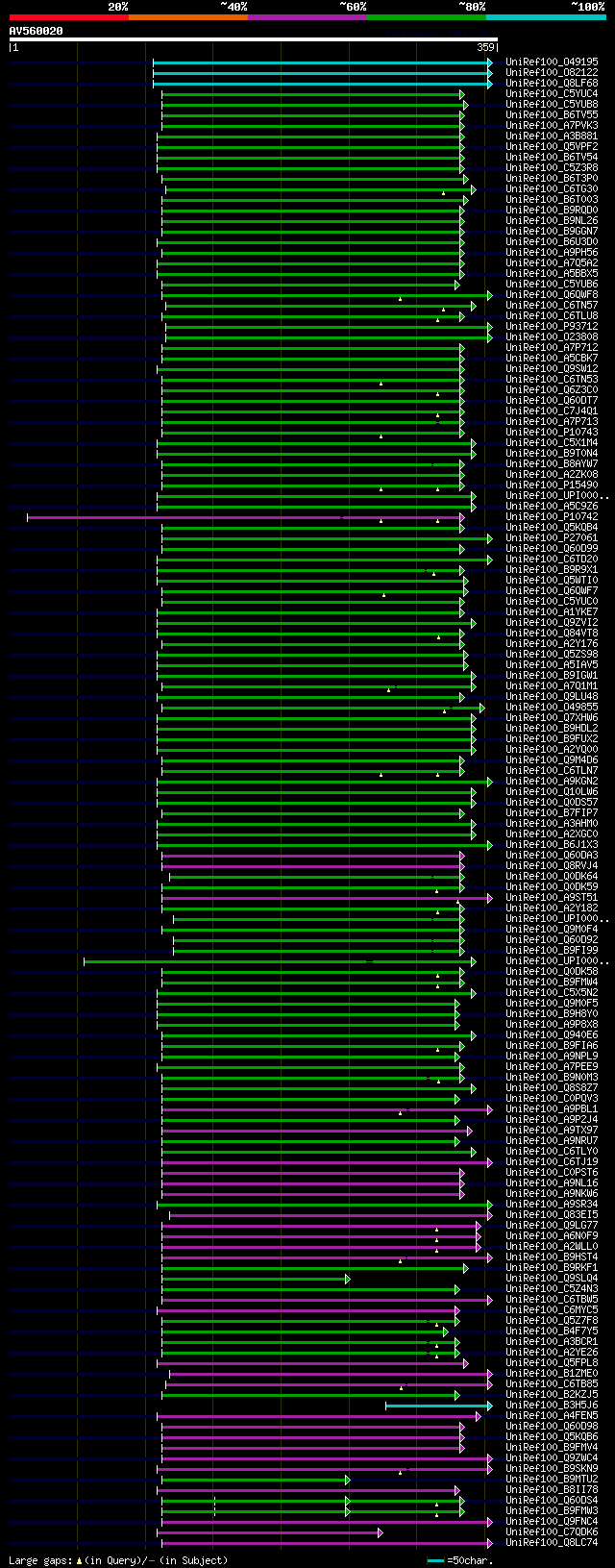The height and width of the screenshot is (1568, 615).
Task: Select the UniRef100_Q9SLQ4 label
Action: (552, 1278)
